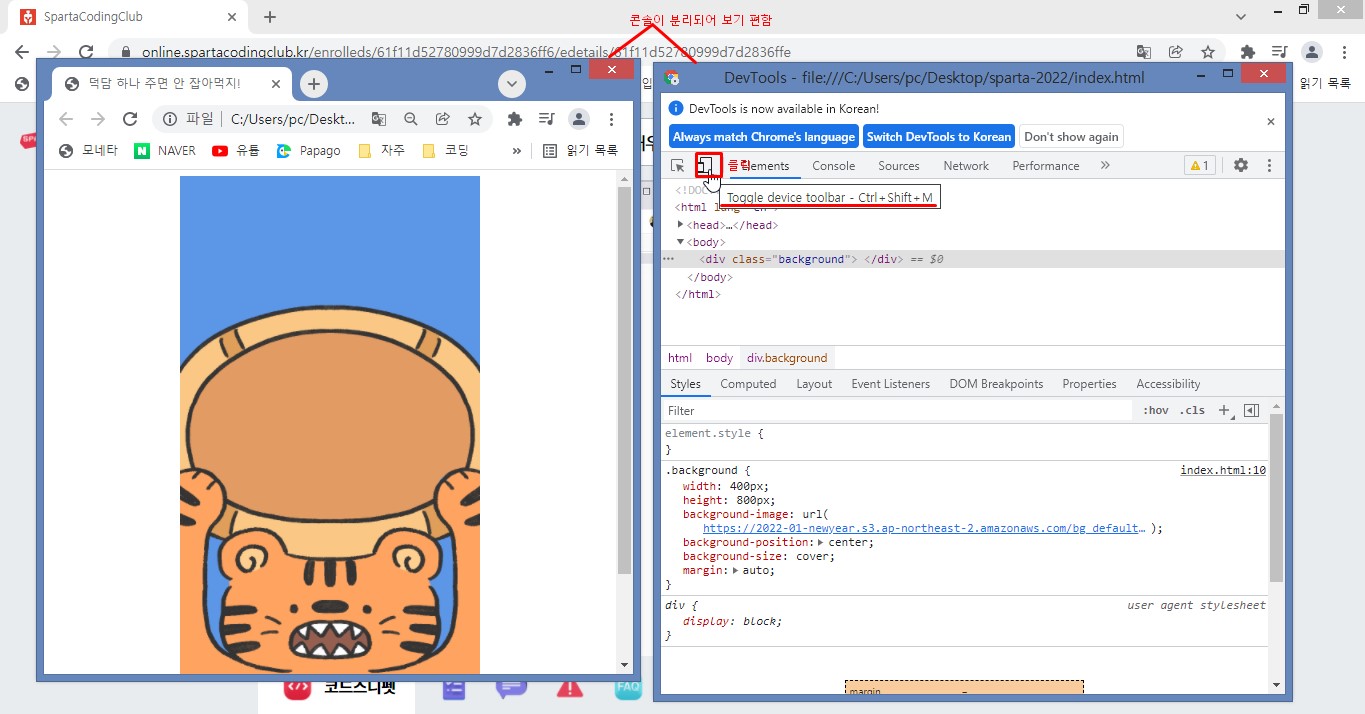Expand the head element in the DOM tree
This screenshot has width=1365, height=714.
(681, 225)
